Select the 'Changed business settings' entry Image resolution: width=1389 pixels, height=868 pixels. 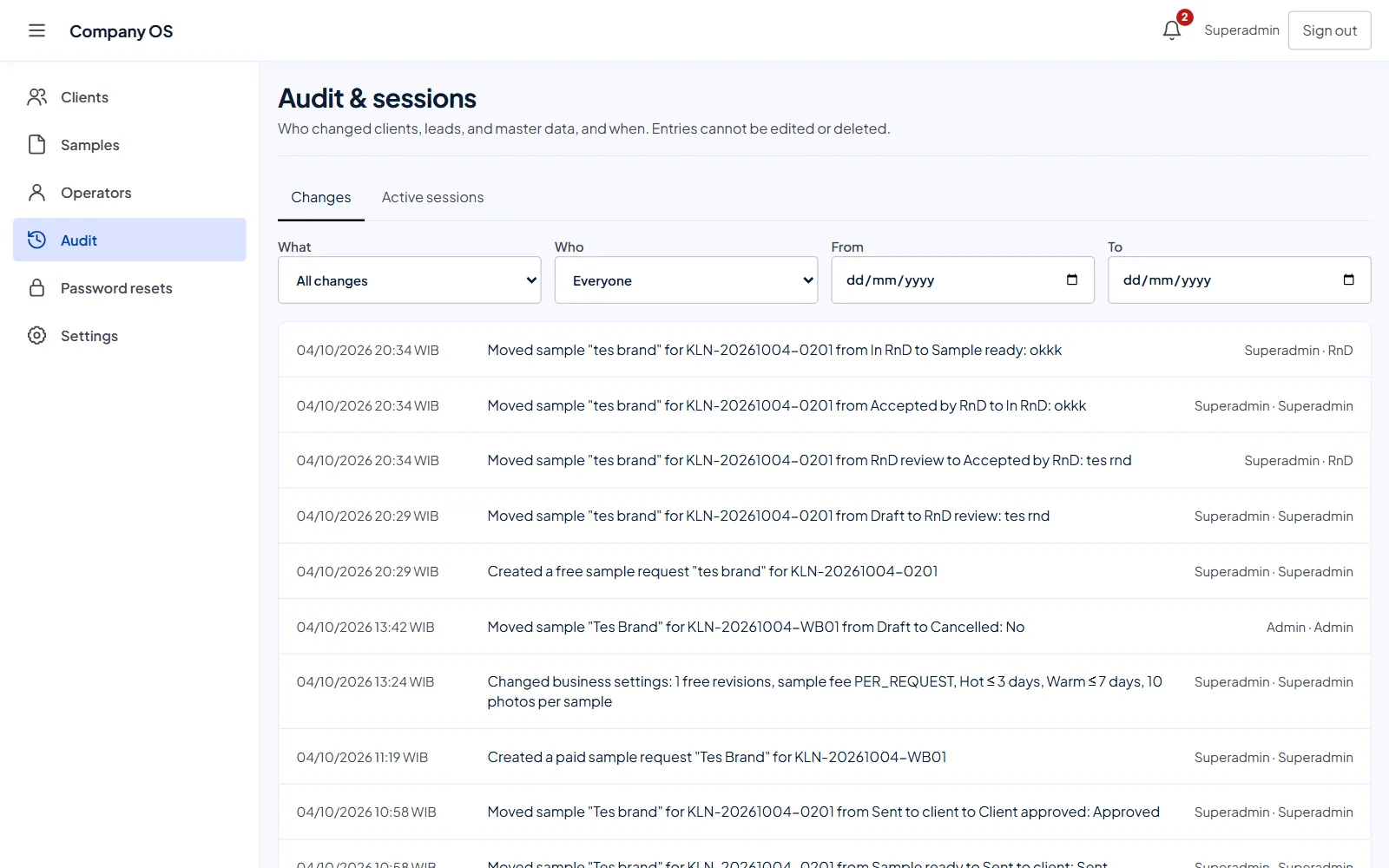tap(825, 692)
